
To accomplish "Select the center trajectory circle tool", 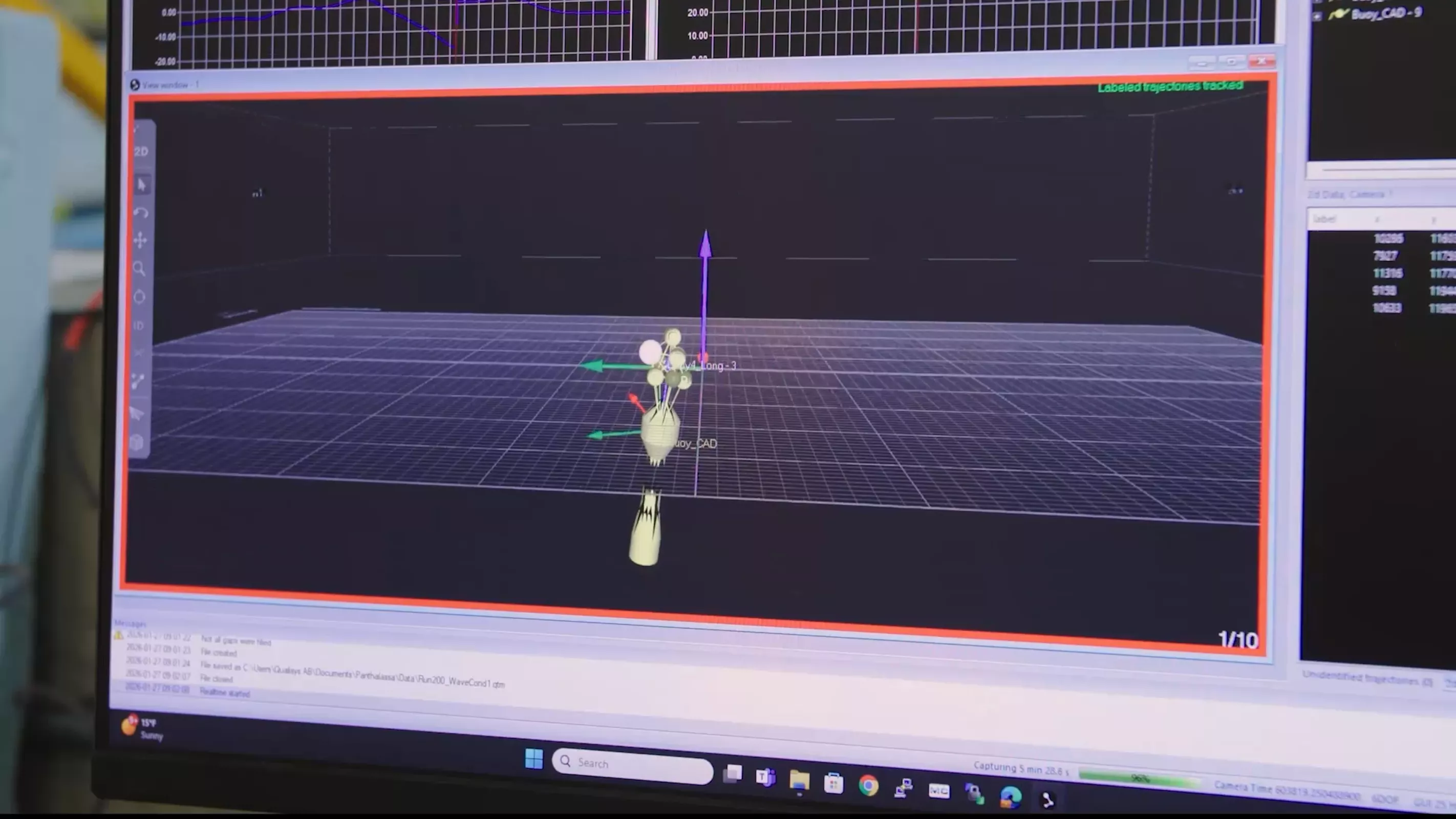I will (139, 297).
